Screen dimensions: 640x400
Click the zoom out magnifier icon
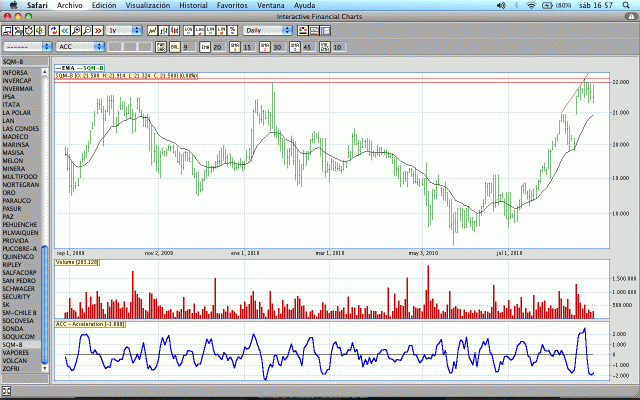(88, 31)
